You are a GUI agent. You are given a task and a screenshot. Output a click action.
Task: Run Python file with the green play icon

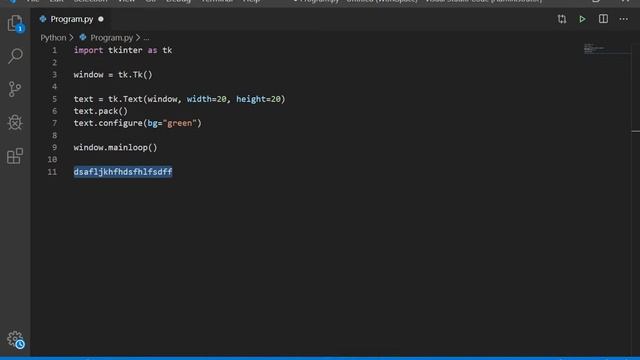pyautogui.click(x=582, y=19)
